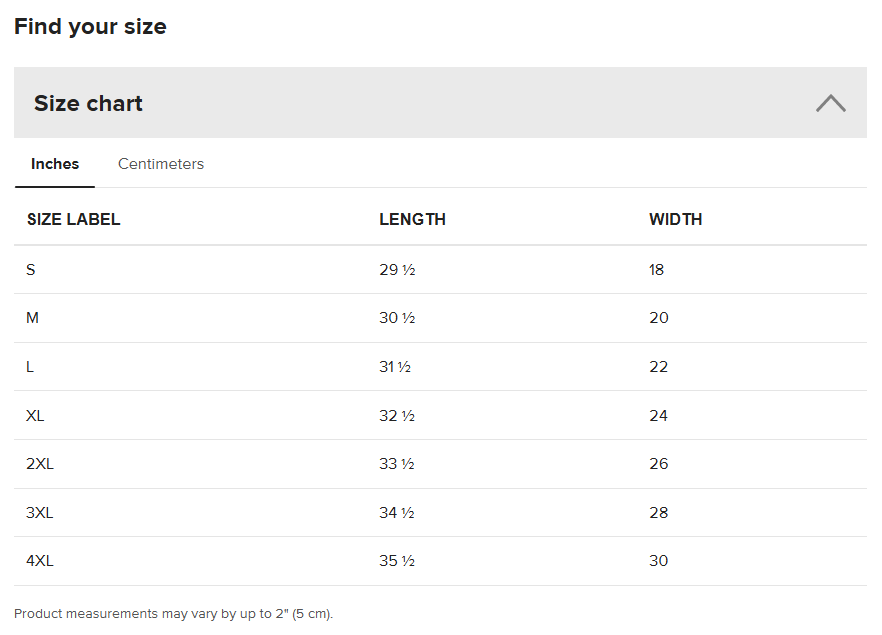Click the 29 ½ length value
882x635 pixels.
click(397, 269)
